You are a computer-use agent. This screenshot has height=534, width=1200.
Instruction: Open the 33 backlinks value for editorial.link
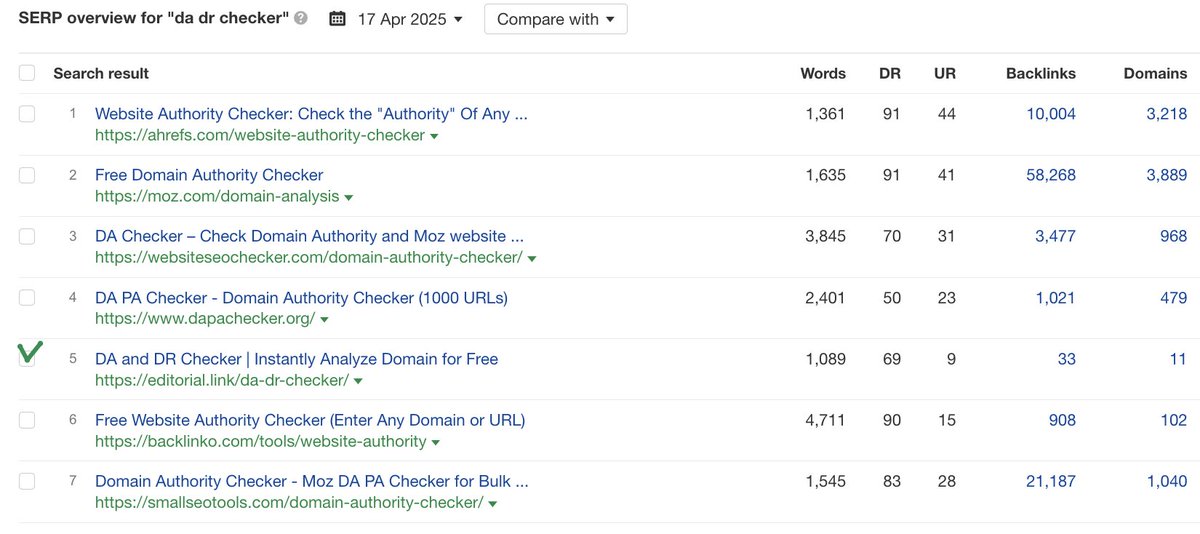[x=1067, y=358]
